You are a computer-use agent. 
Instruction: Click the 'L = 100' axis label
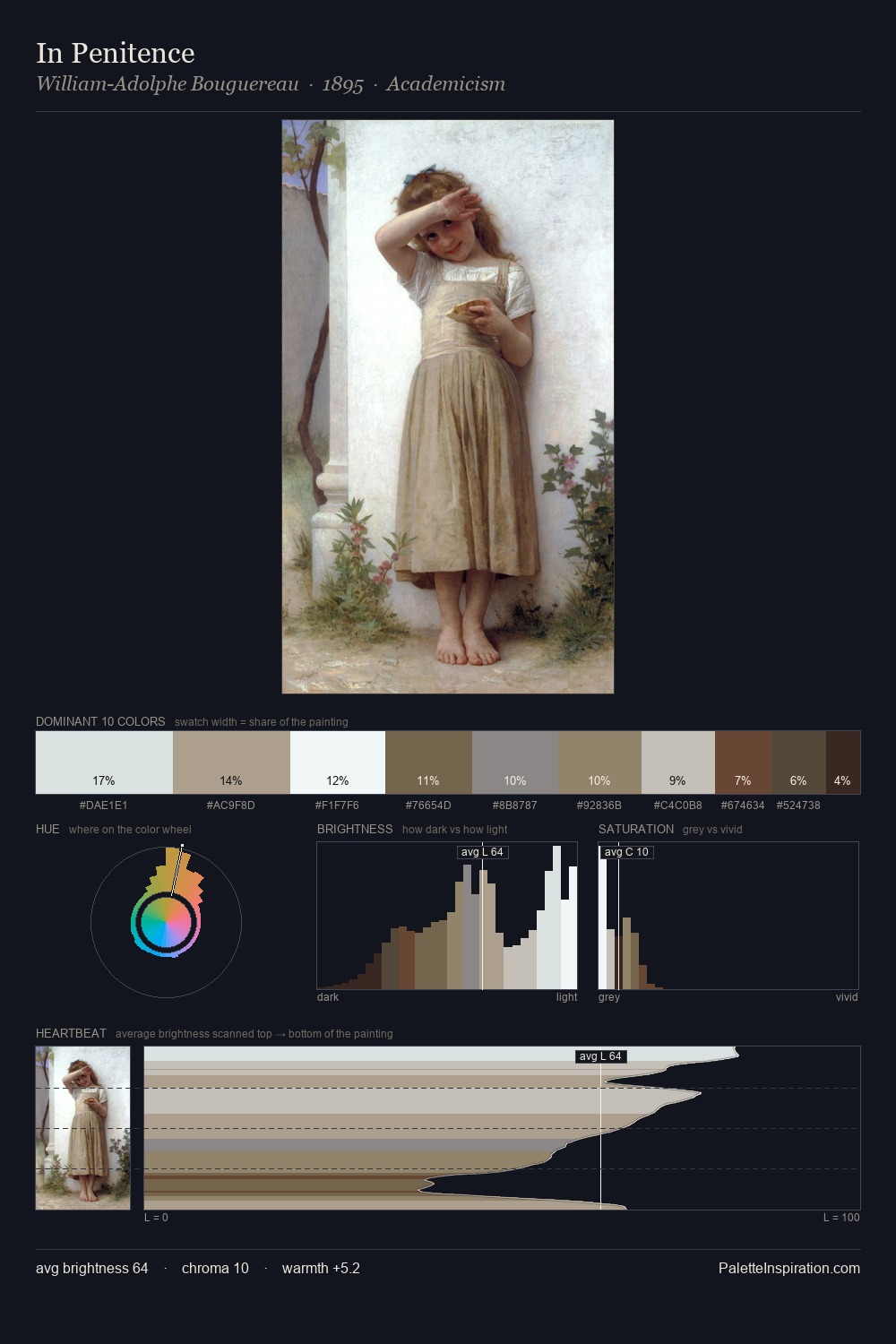pos(841,1218)
